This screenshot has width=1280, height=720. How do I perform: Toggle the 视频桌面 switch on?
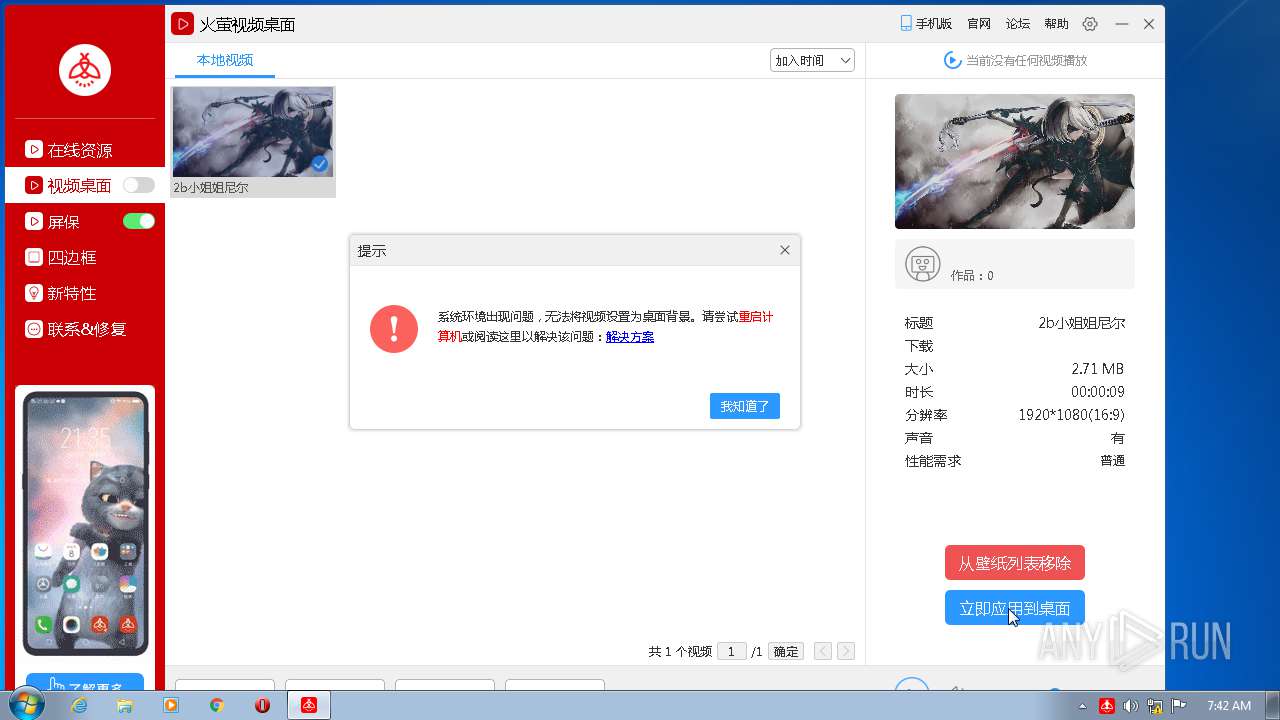pyautogui.click(x=139, y=185)
